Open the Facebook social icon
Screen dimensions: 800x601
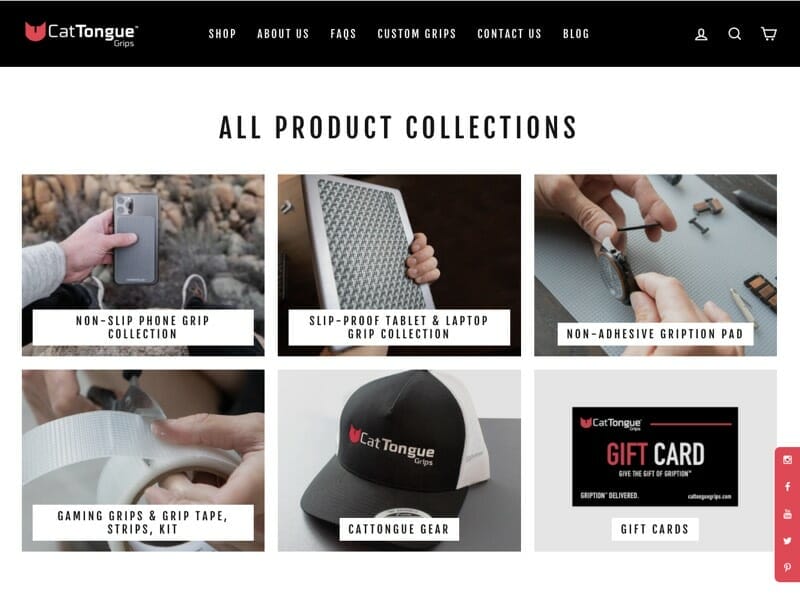click(x=787, y=487)
